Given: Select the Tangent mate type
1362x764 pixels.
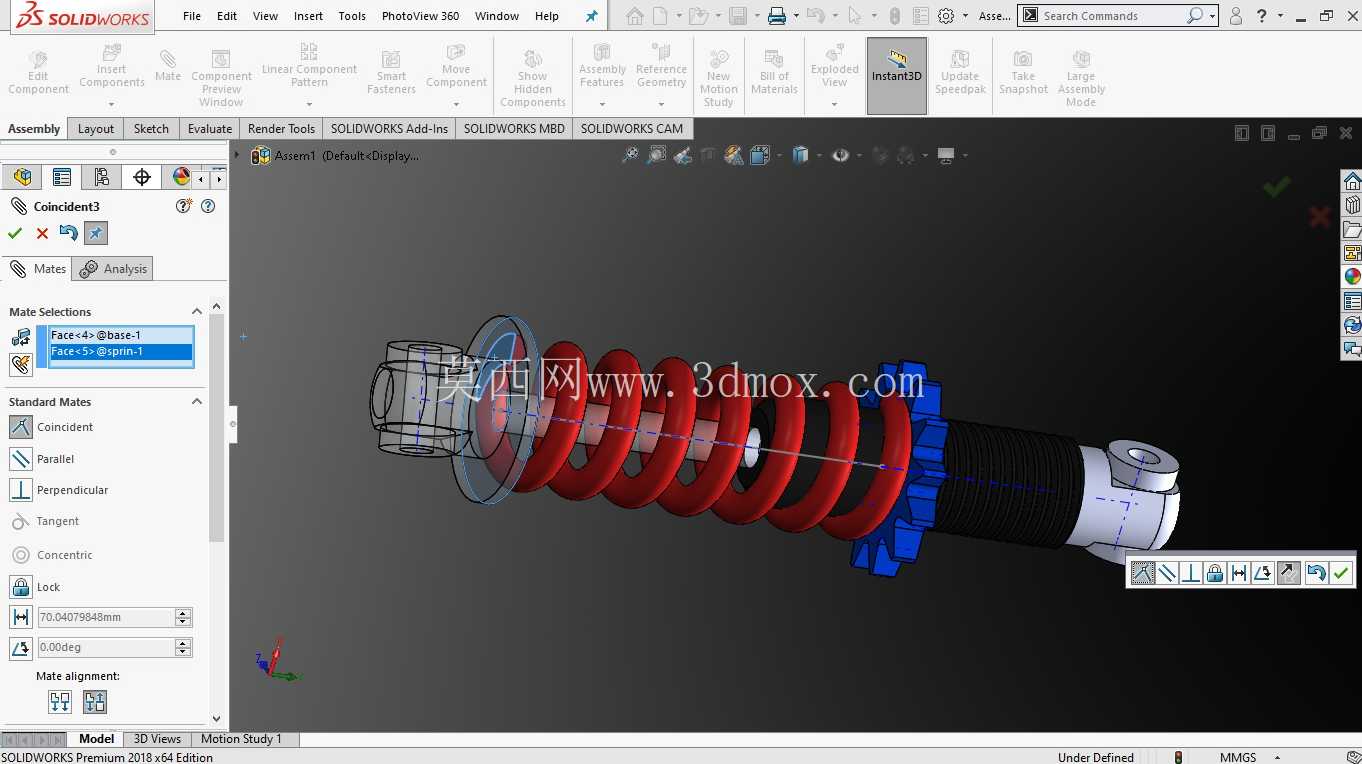Looking at the screenshot, I should click(x=21, y=521).
